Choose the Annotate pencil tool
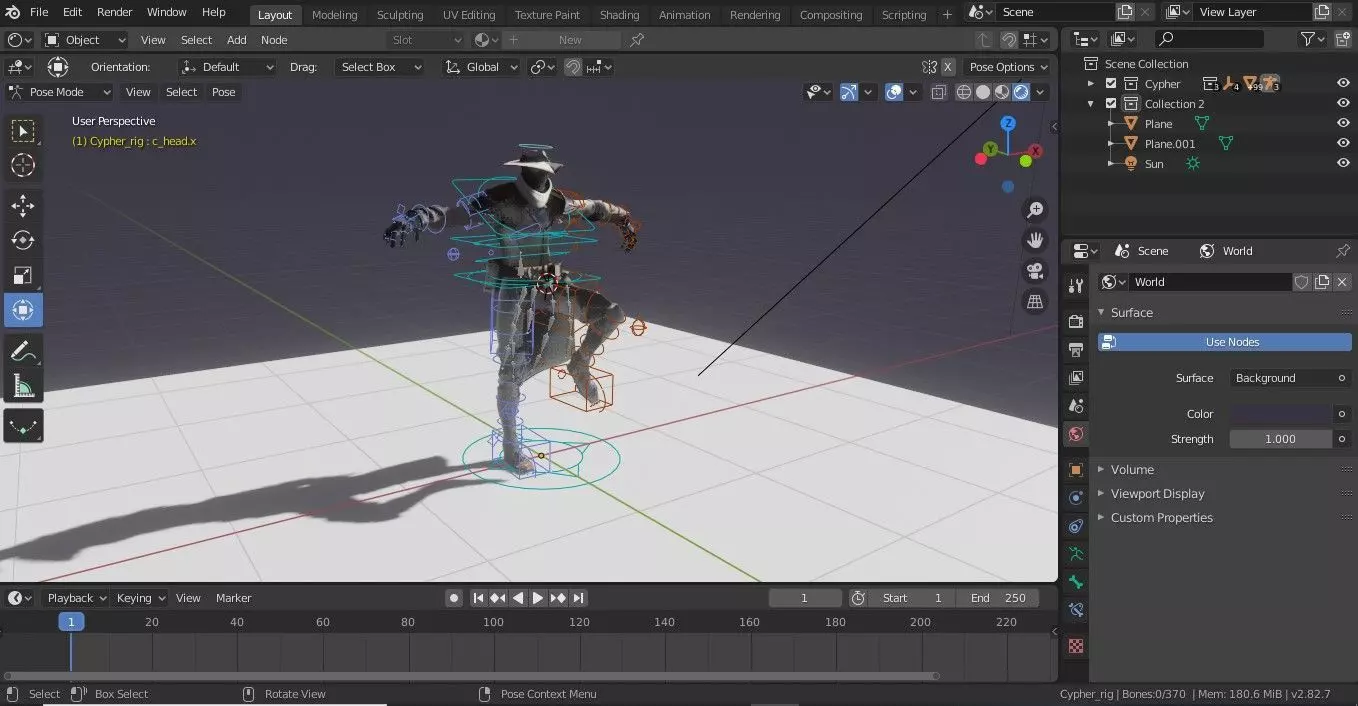 pyautogui.click(x=23, y=351)
